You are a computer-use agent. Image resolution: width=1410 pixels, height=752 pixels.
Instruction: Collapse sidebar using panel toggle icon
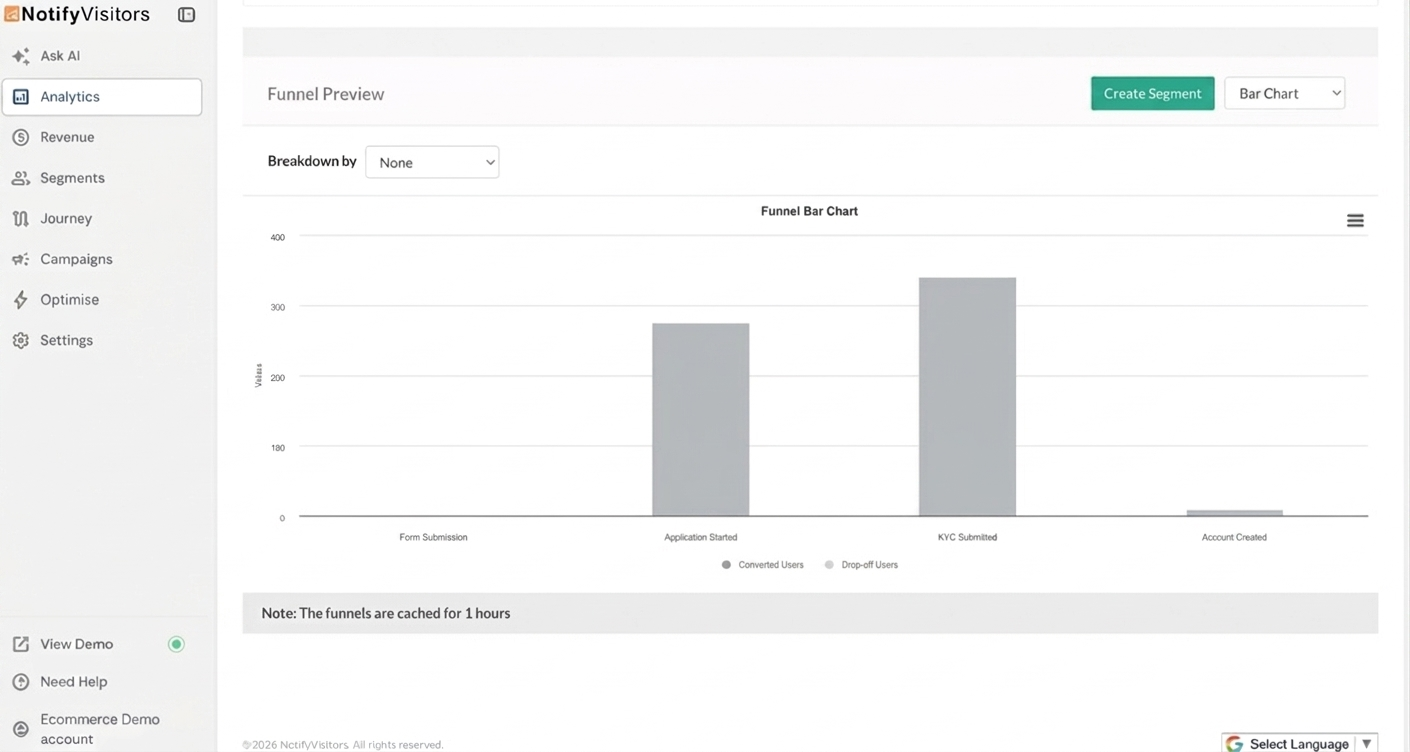[186, 15]
